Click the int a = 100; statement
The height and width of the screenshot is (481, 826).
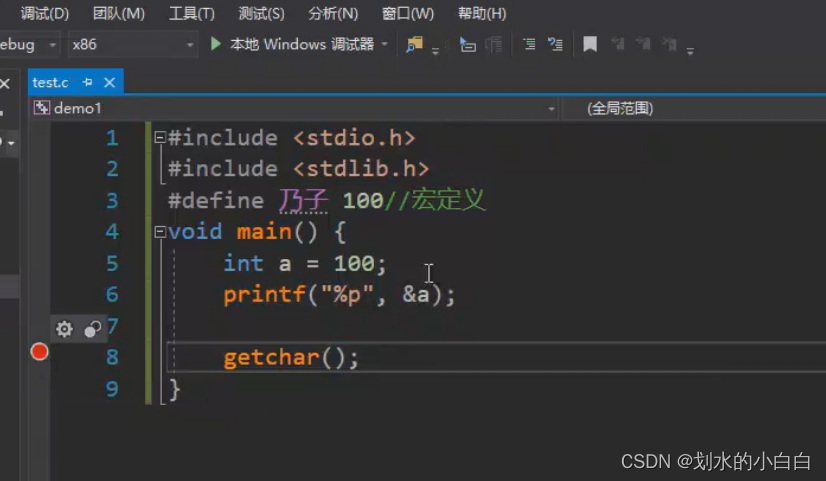tap(305, 263)
